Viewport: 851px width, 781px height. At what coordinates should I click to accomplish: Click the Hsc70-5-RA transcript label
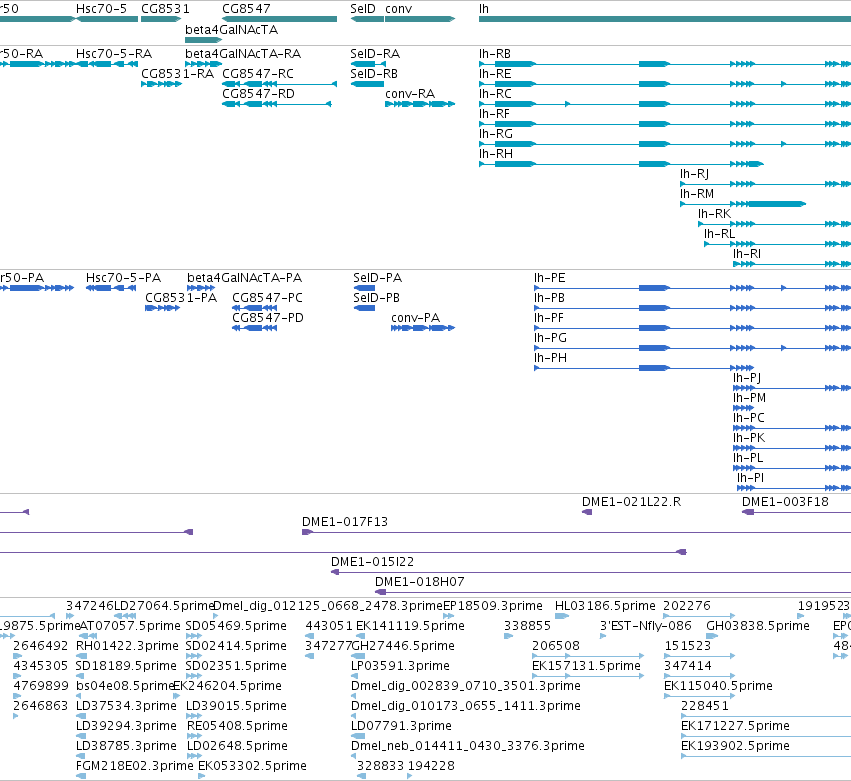pos(114,54)
